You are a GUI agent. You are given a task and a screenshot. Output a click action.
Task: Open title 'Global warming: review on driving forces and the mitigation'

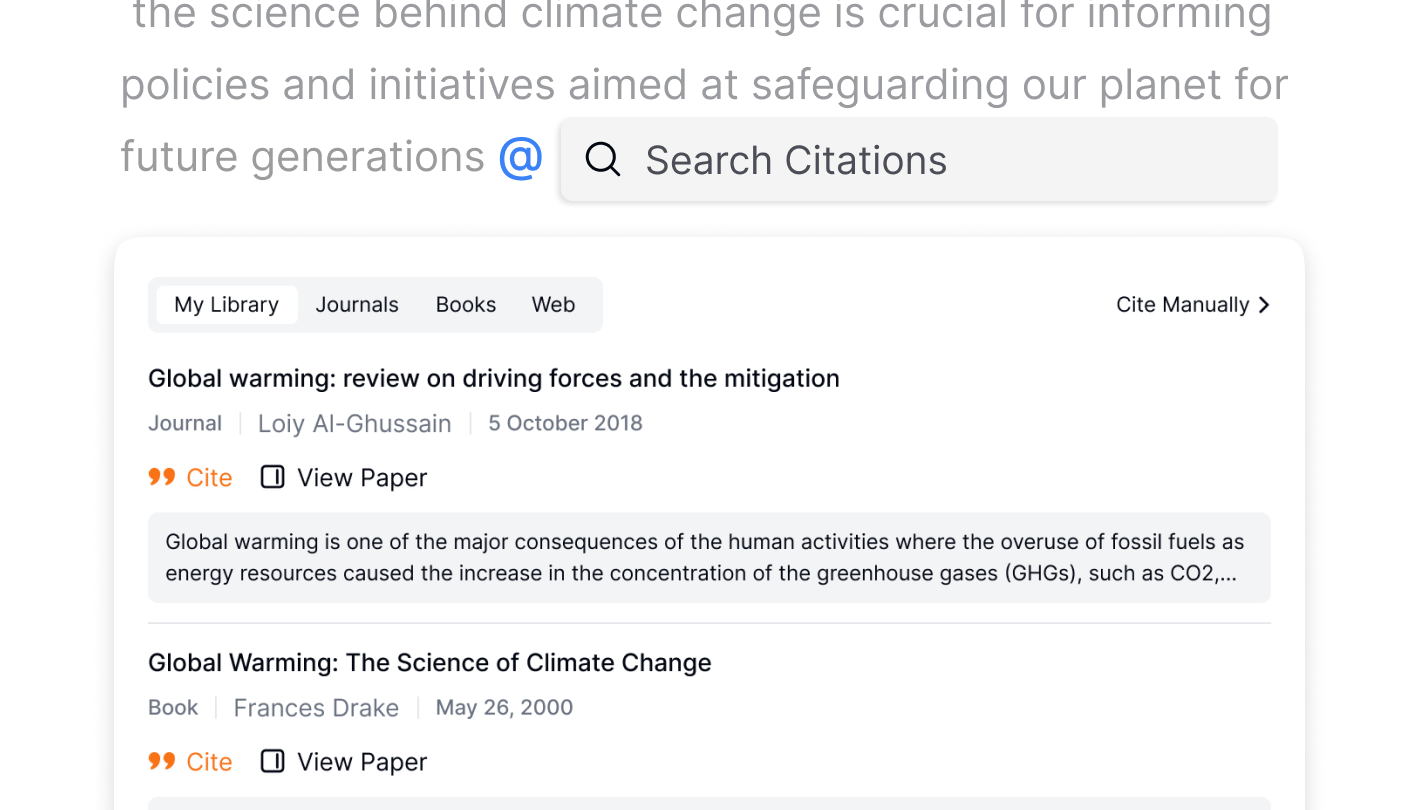[x=494, y=378]
